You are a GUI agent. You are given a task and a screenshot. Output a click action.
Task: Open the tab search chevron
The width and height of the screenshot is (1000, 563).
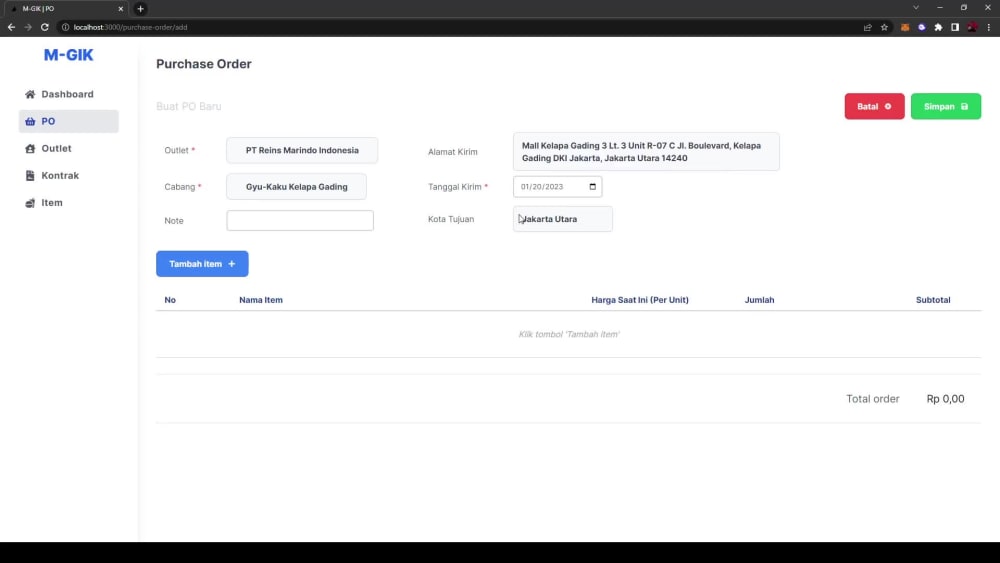coord(916,8)
